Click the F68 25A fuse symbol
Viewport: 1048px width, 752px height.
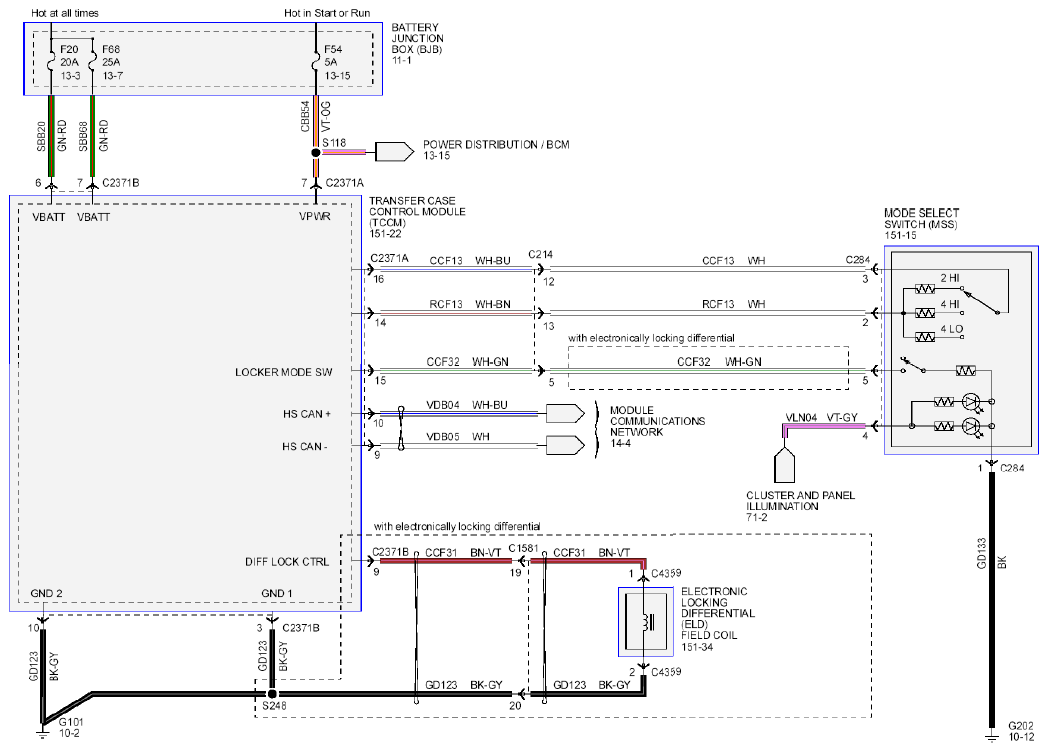click(92, 61)
